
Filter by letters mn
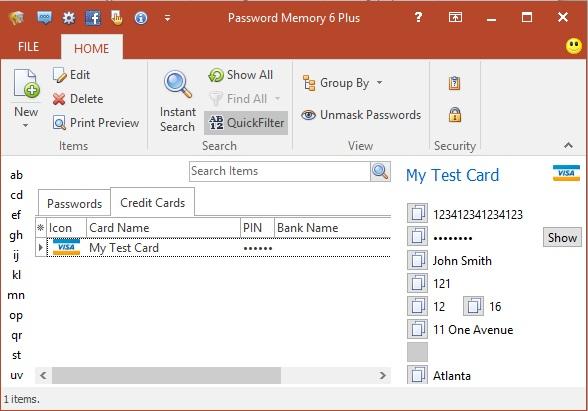(16, 295)
